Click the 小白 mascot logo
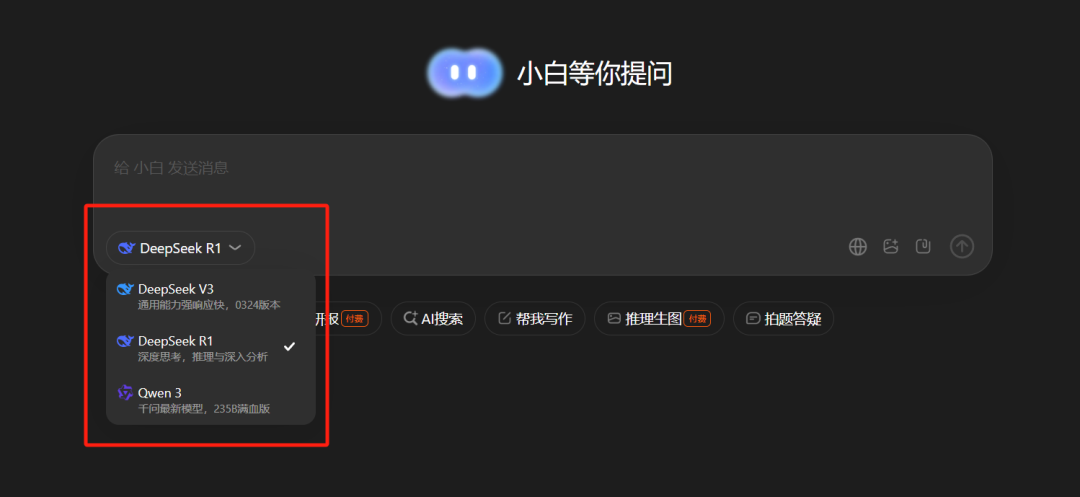This screenshot has width=1080, height=497. click(464, 72)
